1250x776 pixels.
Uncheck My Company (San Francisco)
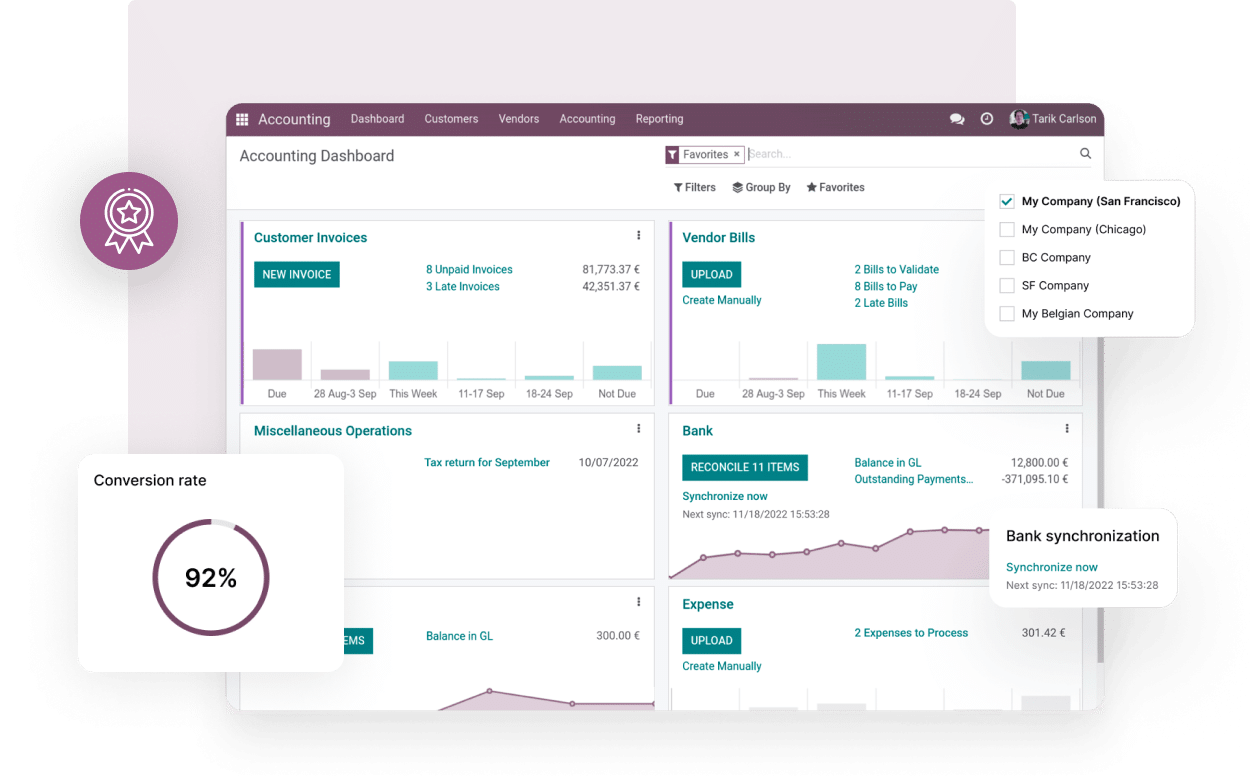[x=1005, y=200]
